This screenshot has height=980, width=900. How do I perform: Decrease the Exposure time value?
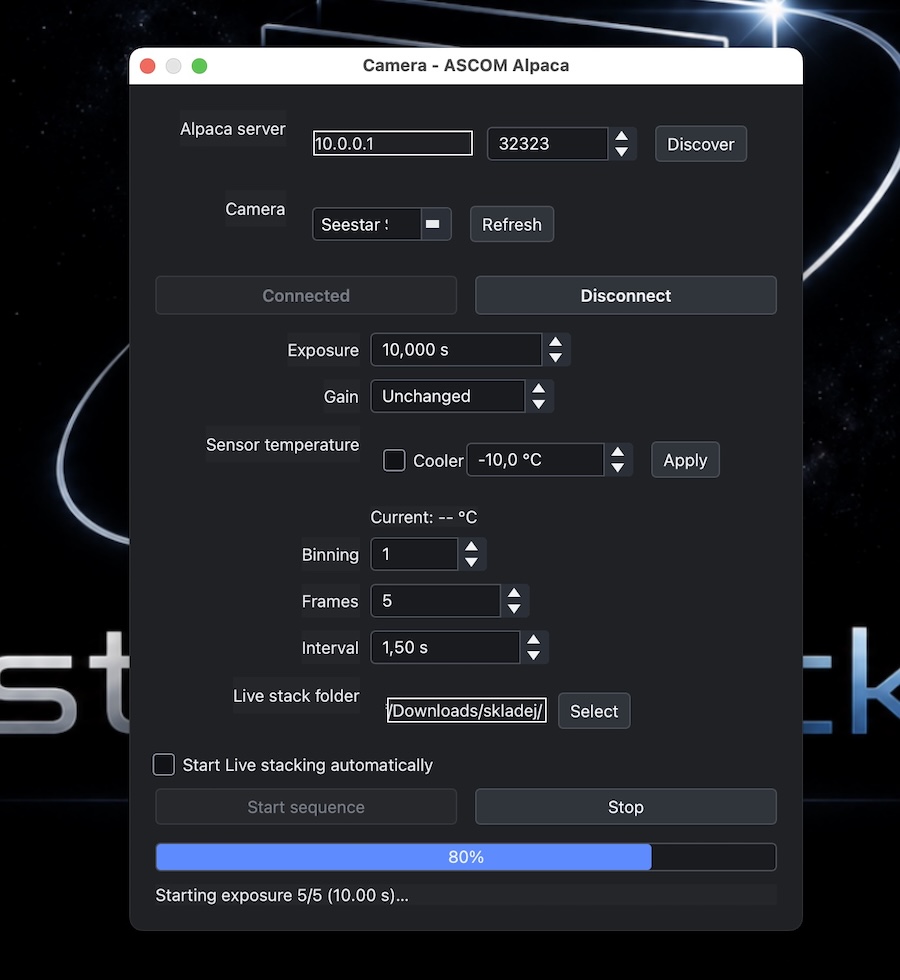555,358
